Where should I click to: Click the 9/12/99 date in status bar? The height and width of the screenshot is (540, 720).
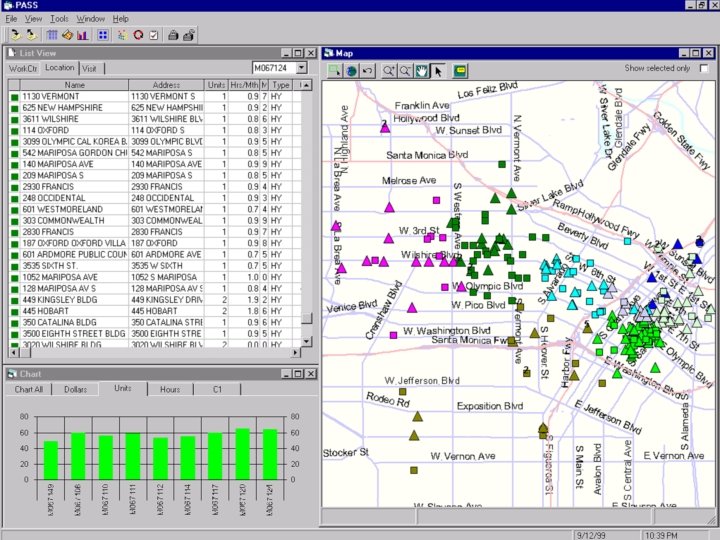click(x=591, y=535)
